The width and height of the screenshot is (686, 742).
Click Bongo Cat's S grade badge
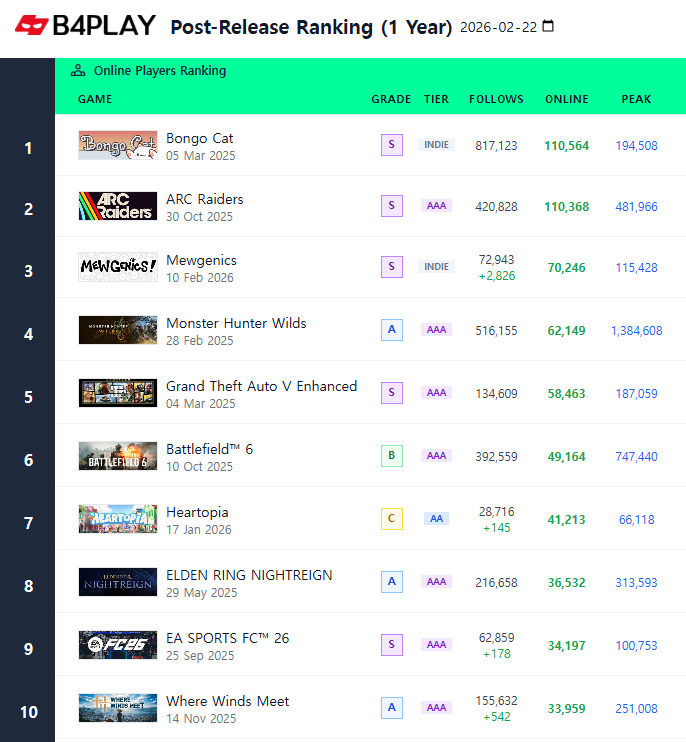392,145
